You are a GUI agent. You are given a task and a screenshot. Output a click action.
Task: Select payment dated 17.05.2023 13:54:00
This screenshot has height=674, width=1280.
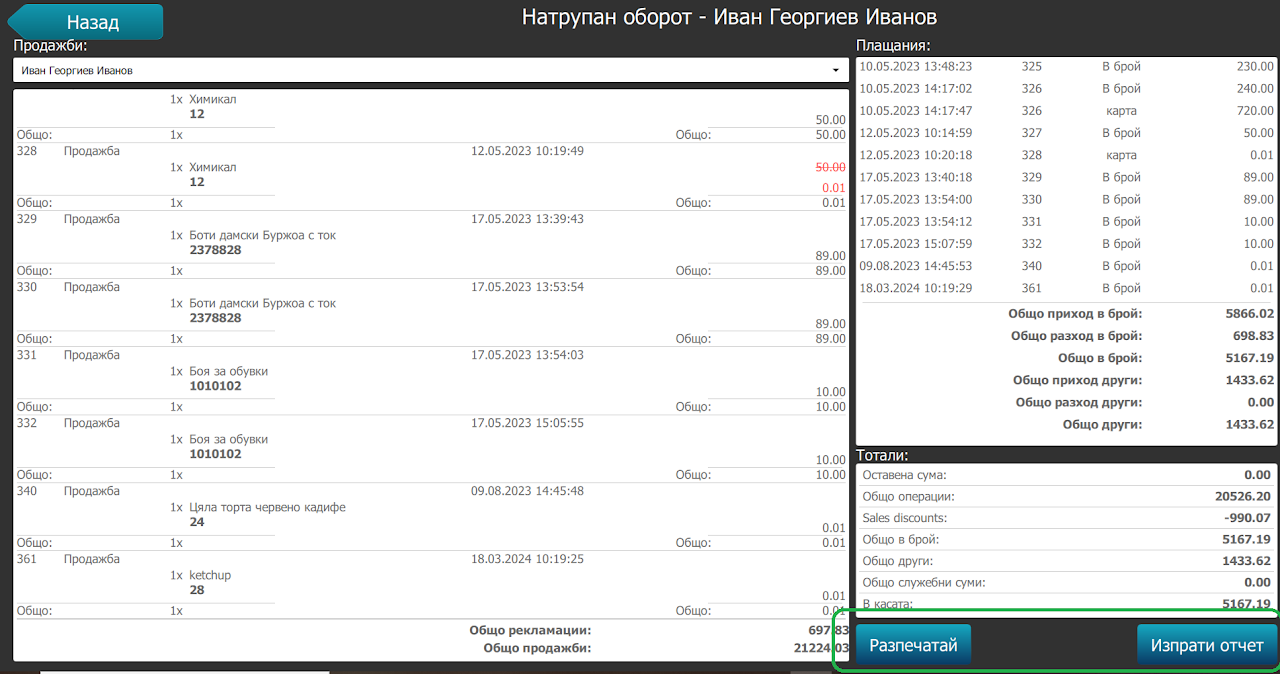pyautogui.click(x=1067, y=199)
